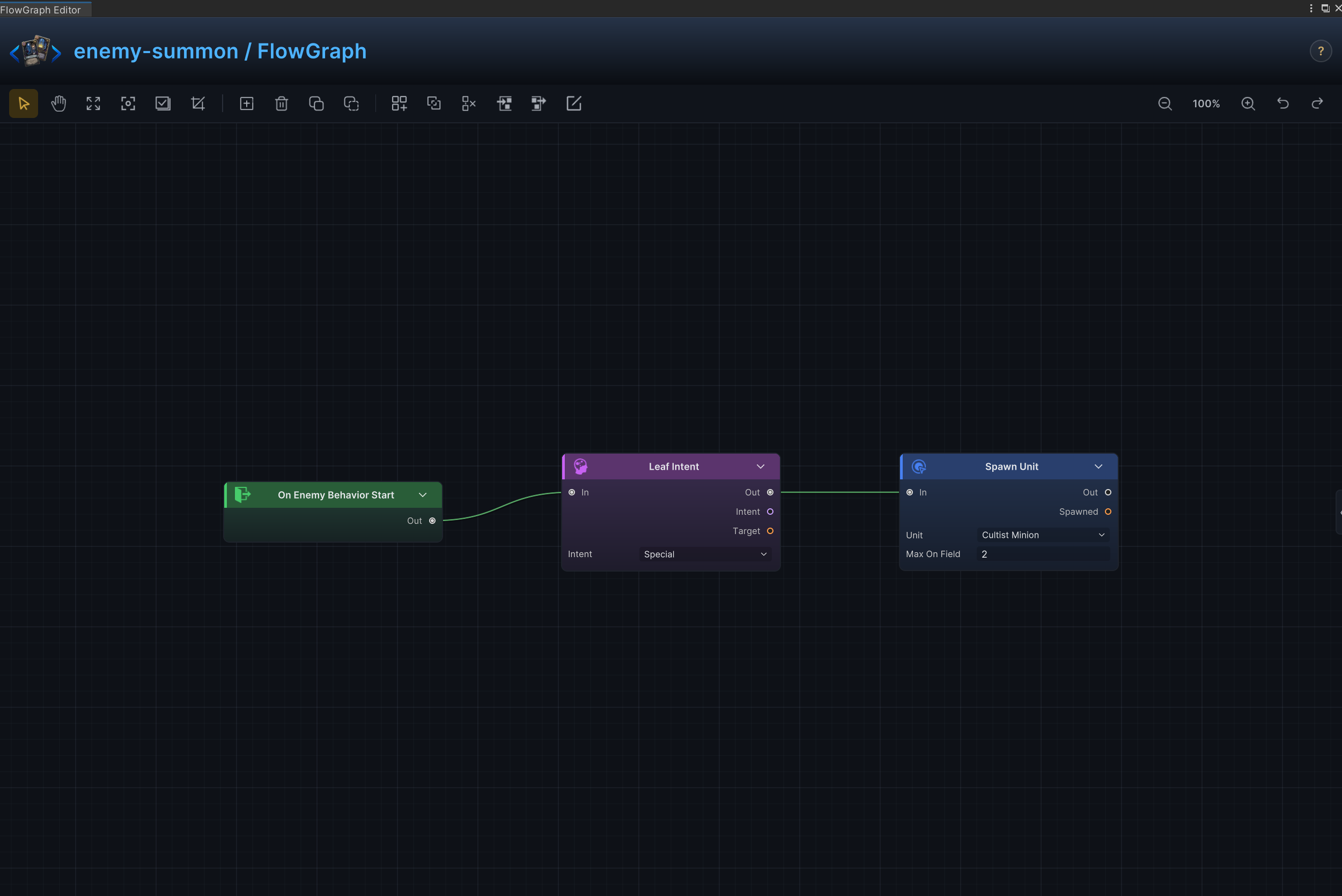Click On Enemy Behavior Start Out port
Image resolution: width=1342 pixels, height=896 pixels.
pyautogui.click(x=432, y=521)
